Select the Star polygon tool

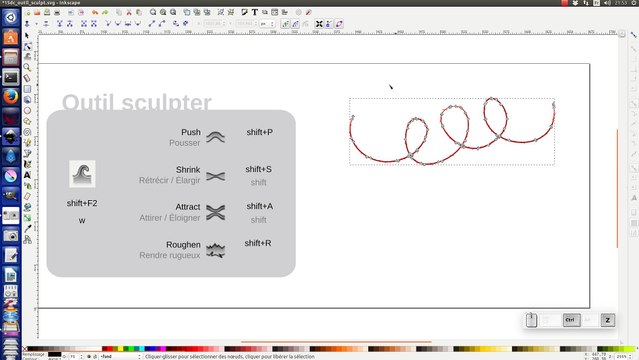pos(27,121)
